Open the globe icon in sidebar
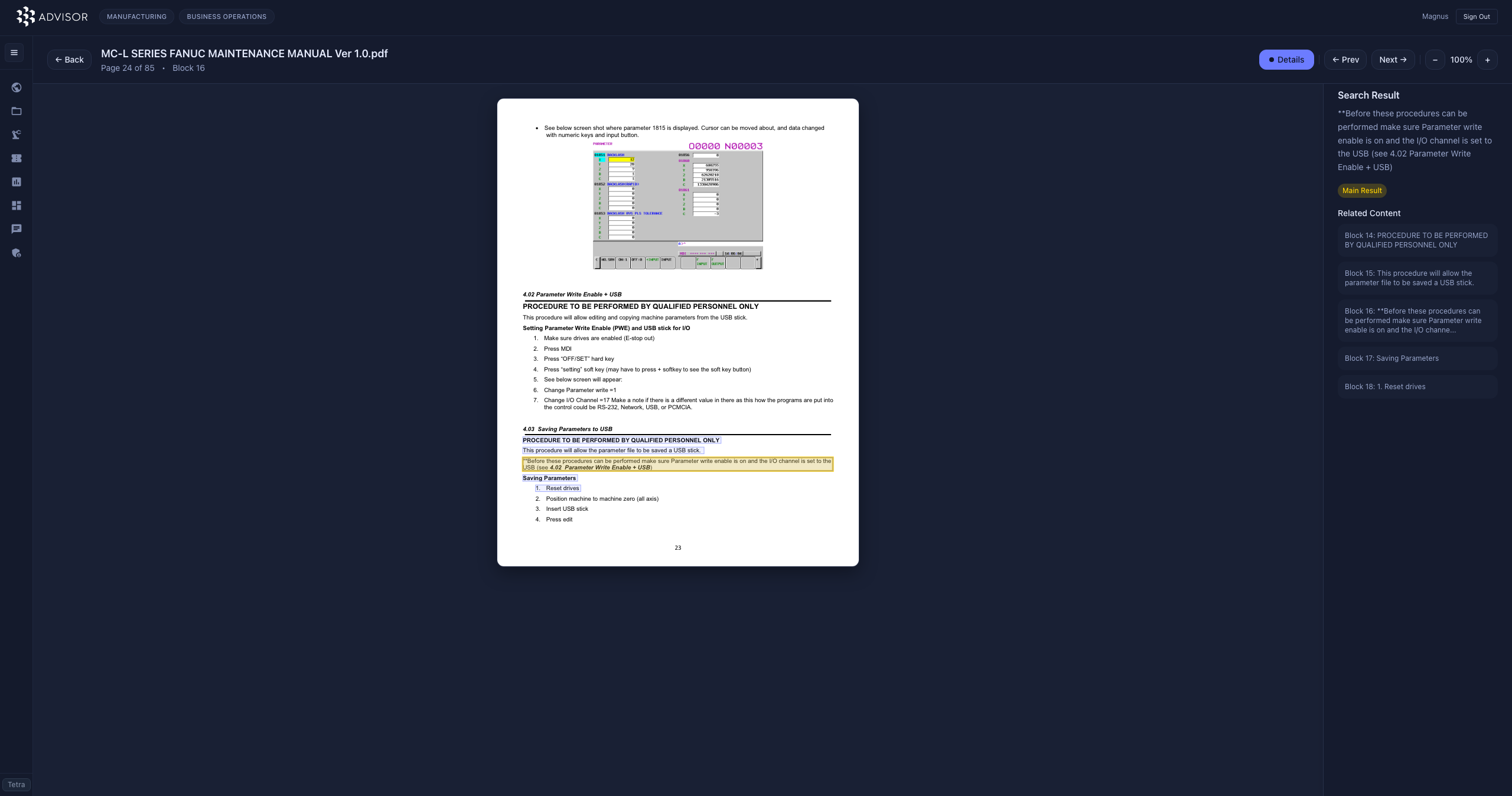This screenshot has width=1512, height=796. point(17,87)
